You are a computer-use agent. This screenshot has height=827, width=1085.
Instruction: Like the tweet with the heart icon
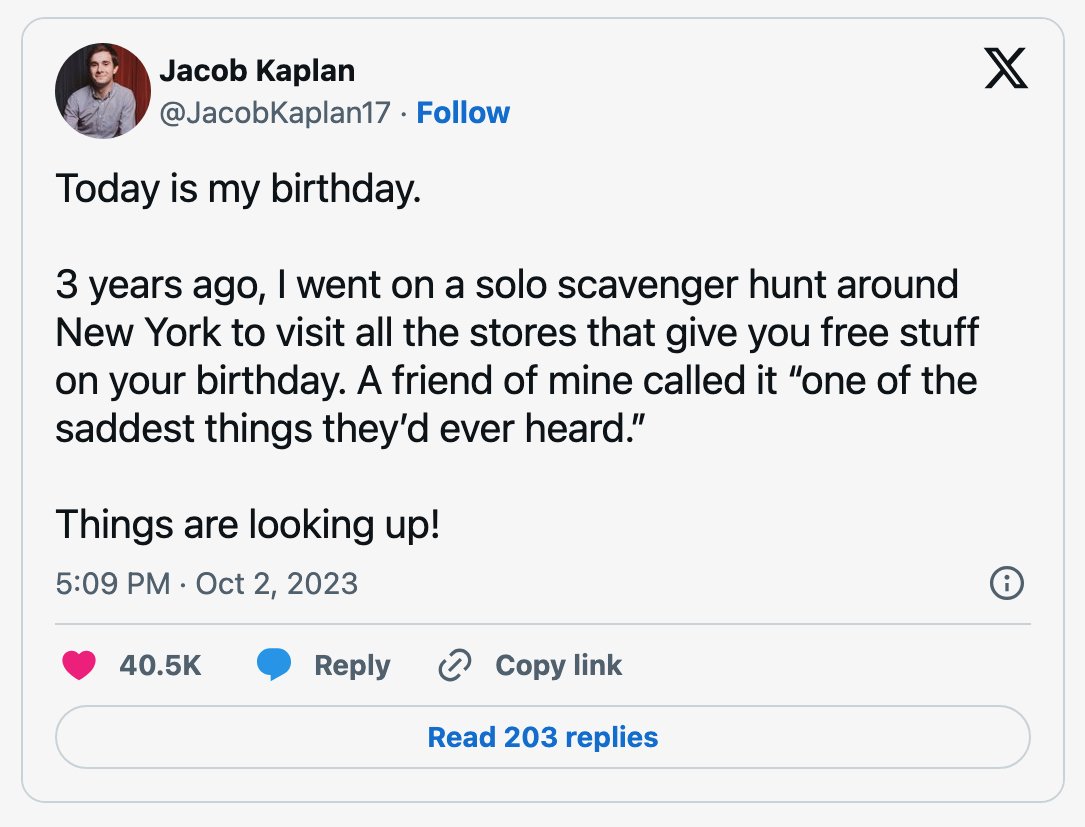pos(79,666)
